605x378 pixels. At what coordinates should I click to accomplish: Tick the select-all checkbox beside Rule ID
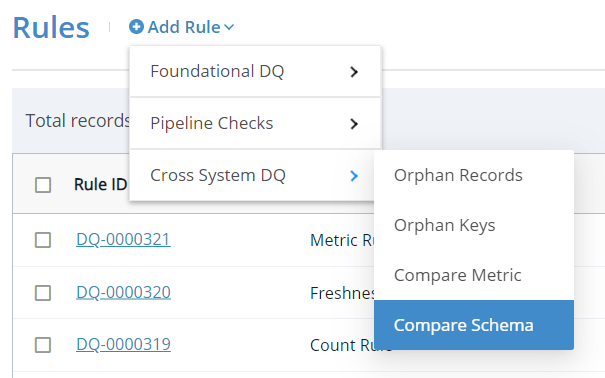[43, 185]
